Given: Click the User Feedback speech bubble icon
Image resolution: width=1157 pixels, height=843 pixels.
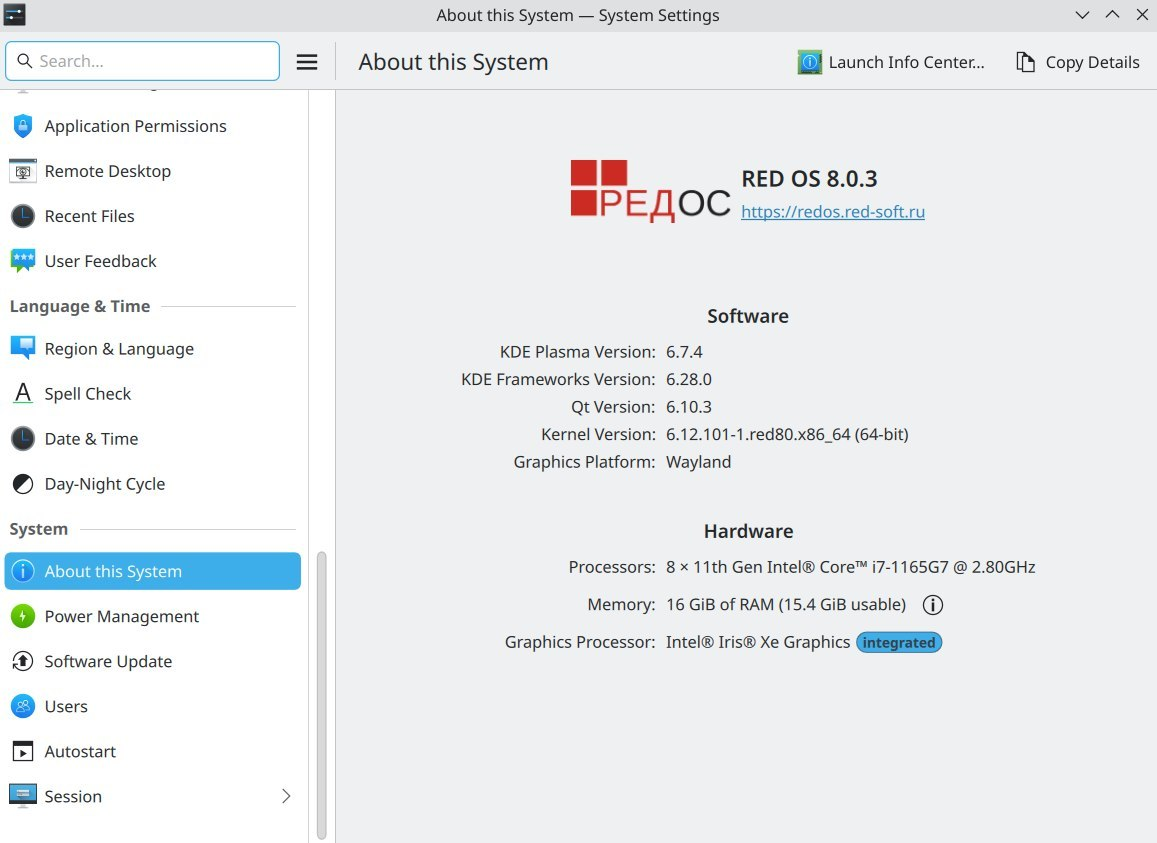Looking at the screenshot, I should tap(23, 261).
